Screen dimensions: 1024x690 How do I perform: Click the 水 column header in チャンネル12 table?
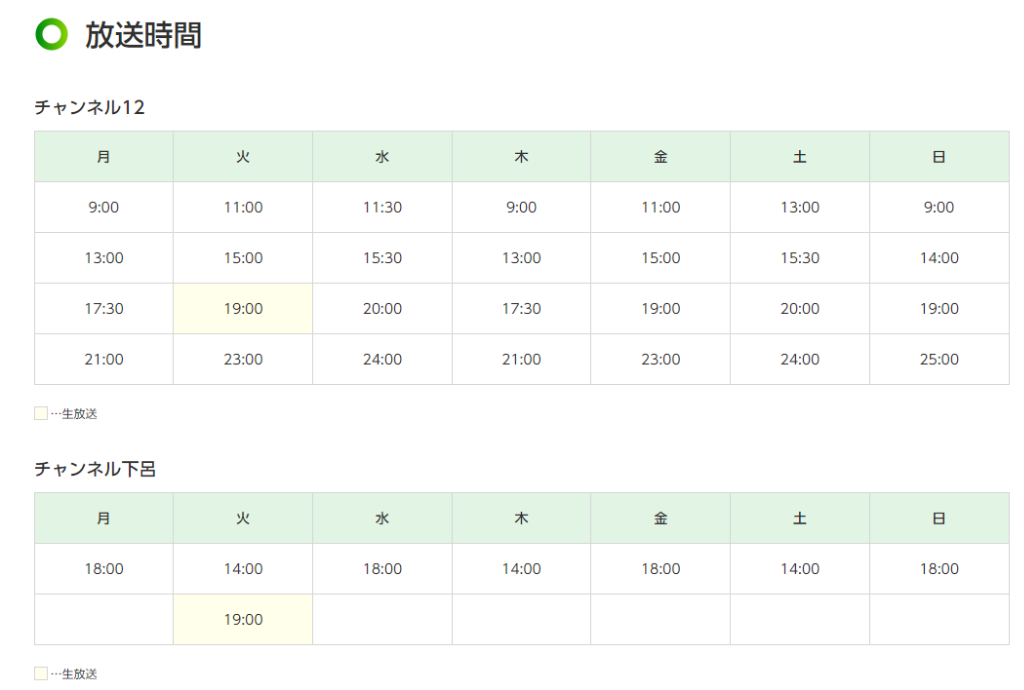click(x=382, y=157)
